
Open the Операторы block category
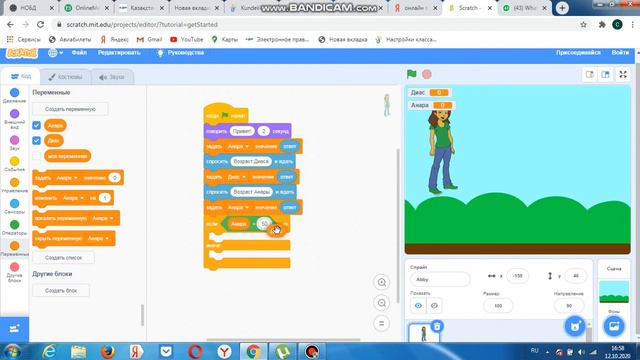click(x=14, y=228)
